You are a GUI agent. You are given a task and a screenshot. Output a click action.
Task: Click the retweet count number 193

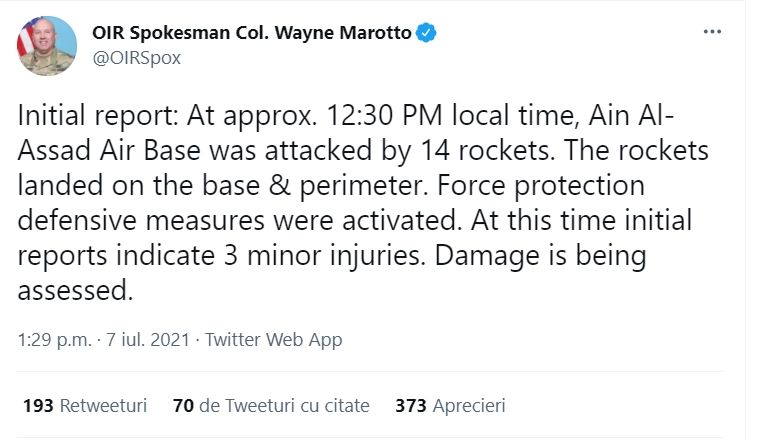click(38, 405)
